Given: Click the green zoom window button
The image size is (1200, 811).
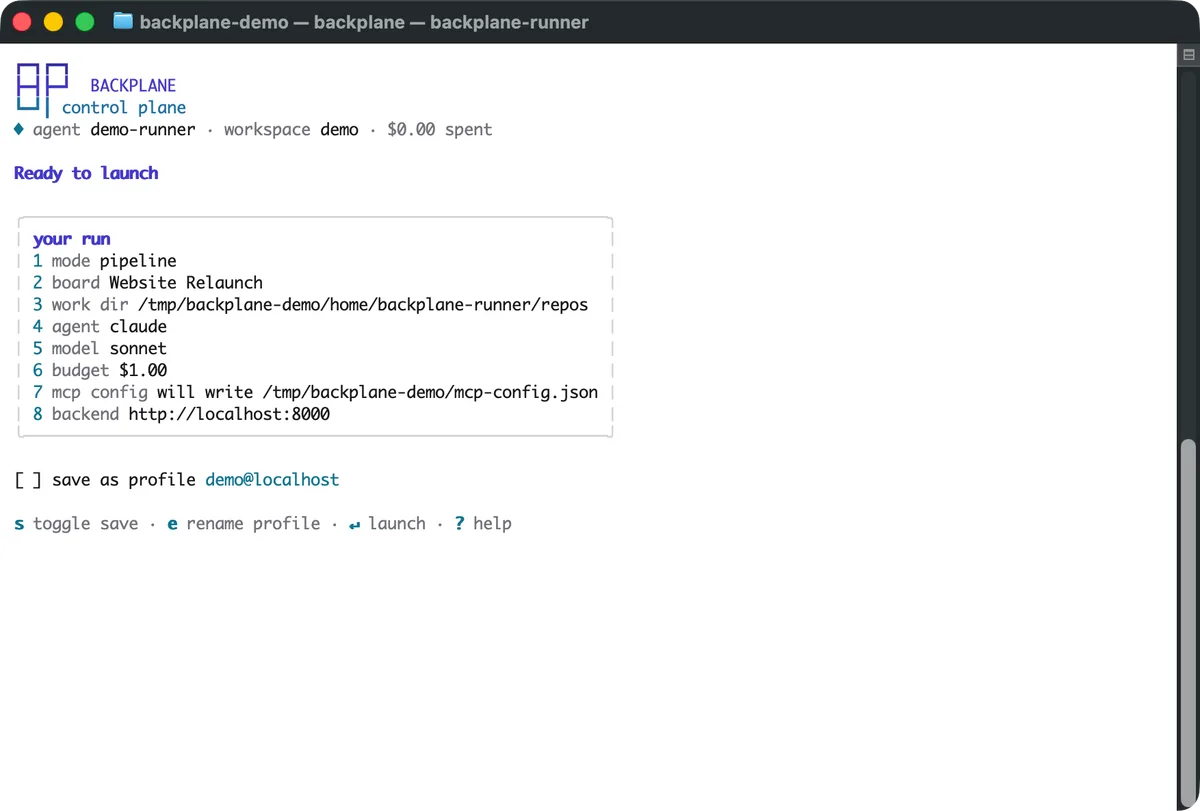Looking at the screenshot, I should [85, 21].
